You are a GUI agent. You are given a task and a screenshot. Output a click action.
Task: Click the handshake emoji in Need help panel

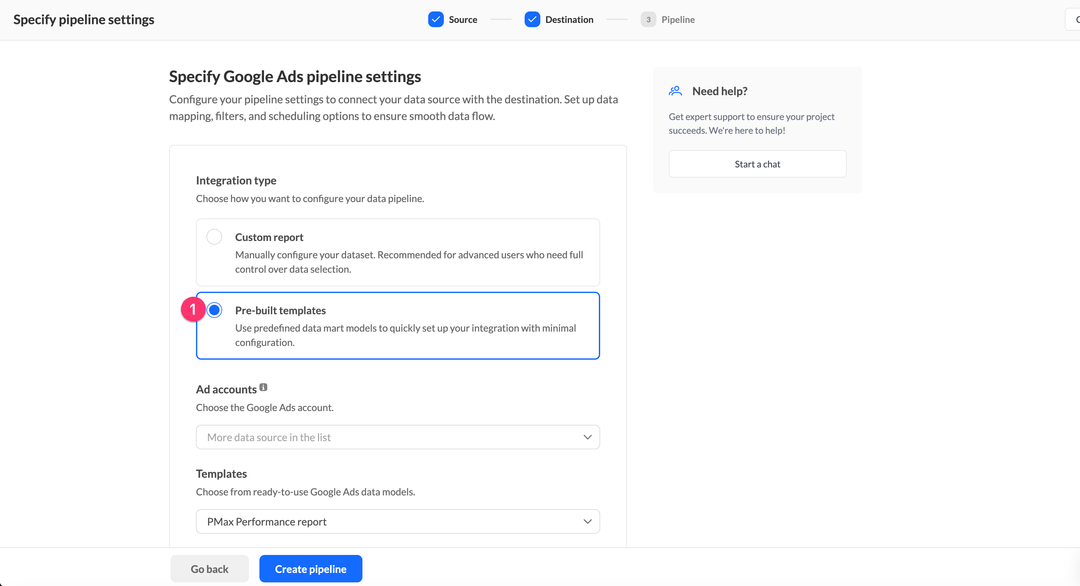click(x=674, y=90)
